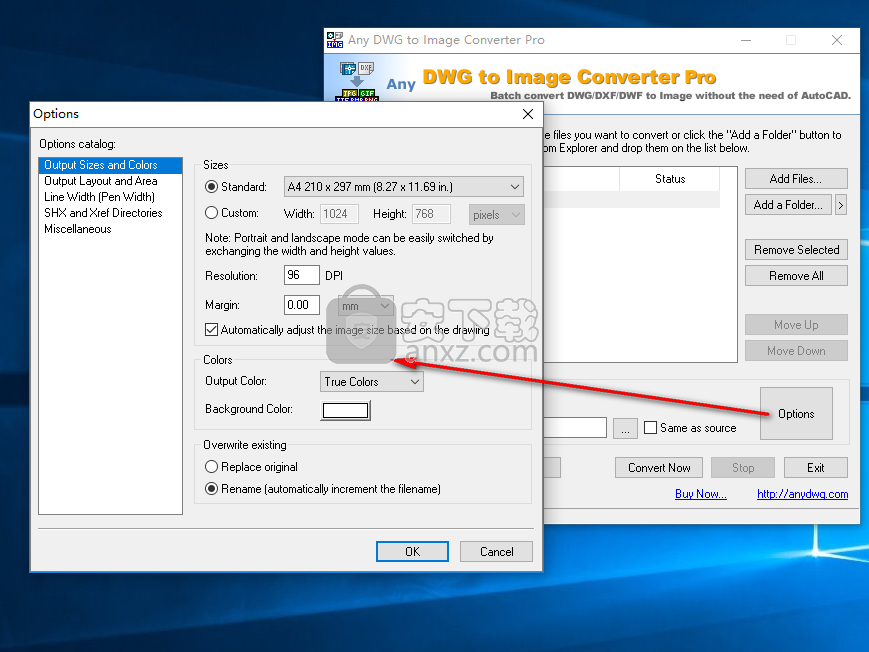The image size is (869, 652).
Task: Select Replace original radio button
Action: [x=211, y=467]
